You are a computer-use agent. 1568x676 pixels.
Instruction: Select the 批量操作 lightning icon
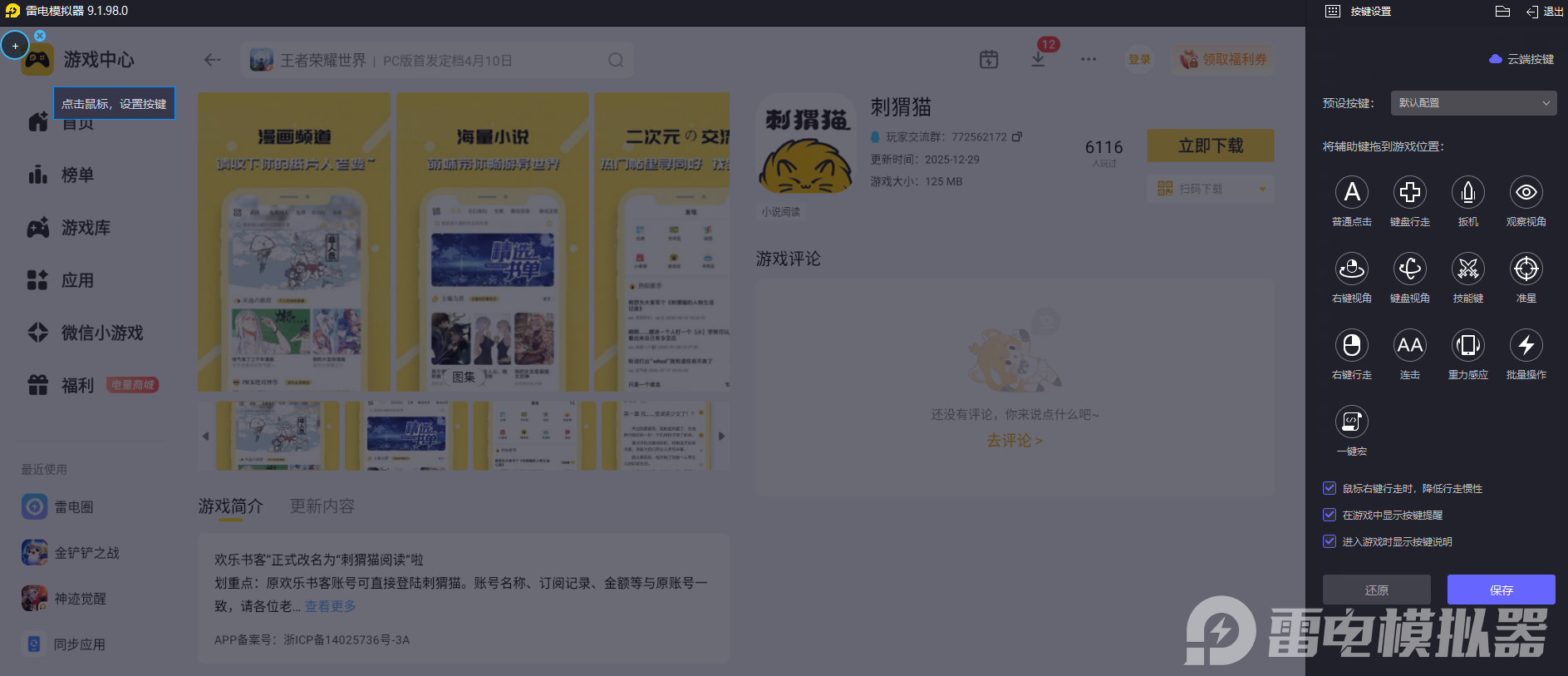1526,345
